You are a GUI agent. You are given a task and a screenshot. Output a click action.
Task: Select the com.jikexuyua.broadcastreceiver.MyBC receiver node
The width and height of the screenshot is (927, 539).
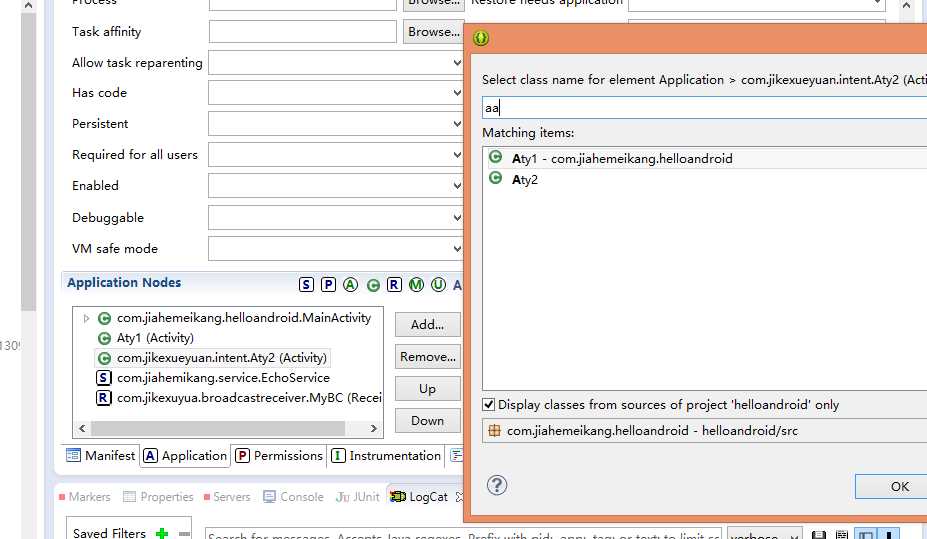click(238, 398)
